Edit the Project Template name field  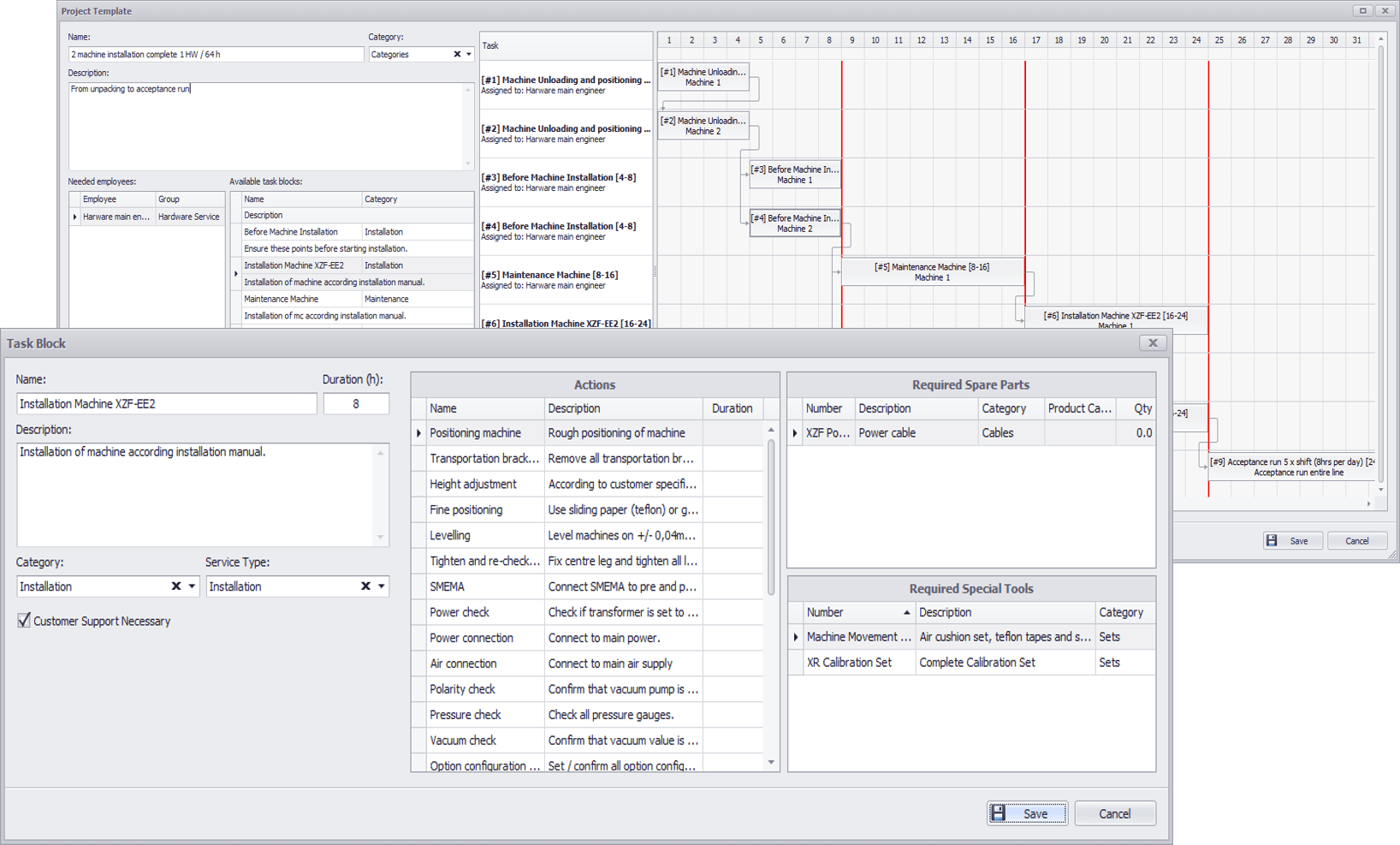pos(216,54)
